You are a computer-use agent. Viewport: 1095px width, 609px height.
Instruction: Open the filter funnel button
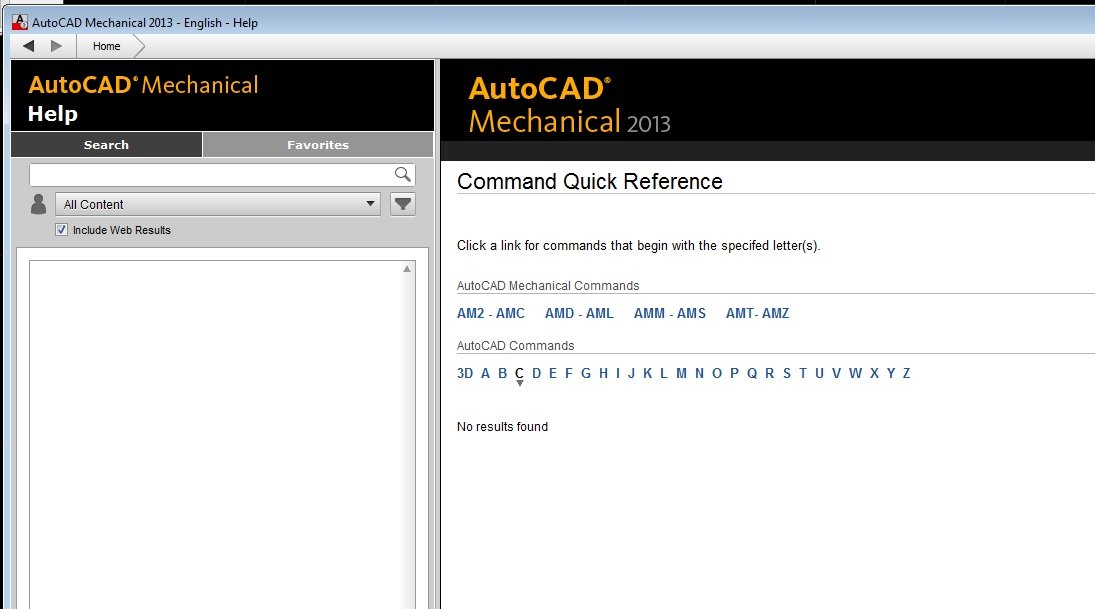[x=402, y=204]
